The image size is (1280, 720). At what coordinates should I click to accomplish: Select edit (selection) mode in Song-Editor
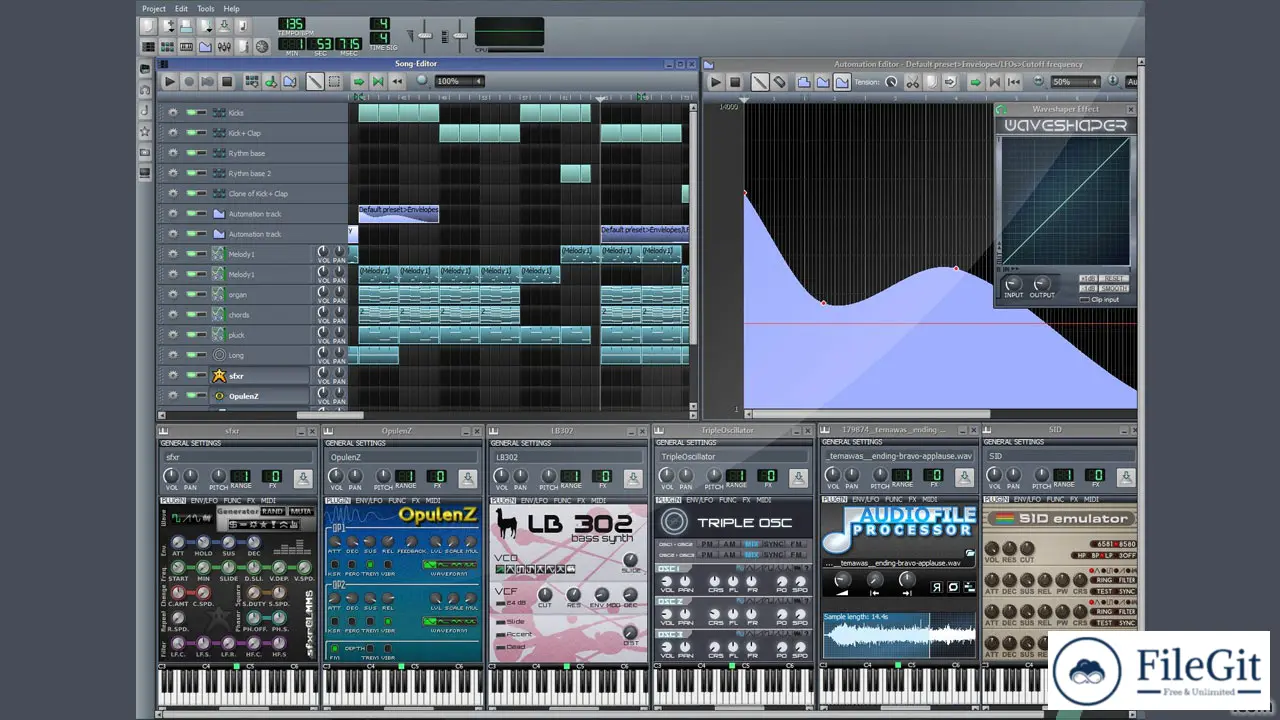334,81
